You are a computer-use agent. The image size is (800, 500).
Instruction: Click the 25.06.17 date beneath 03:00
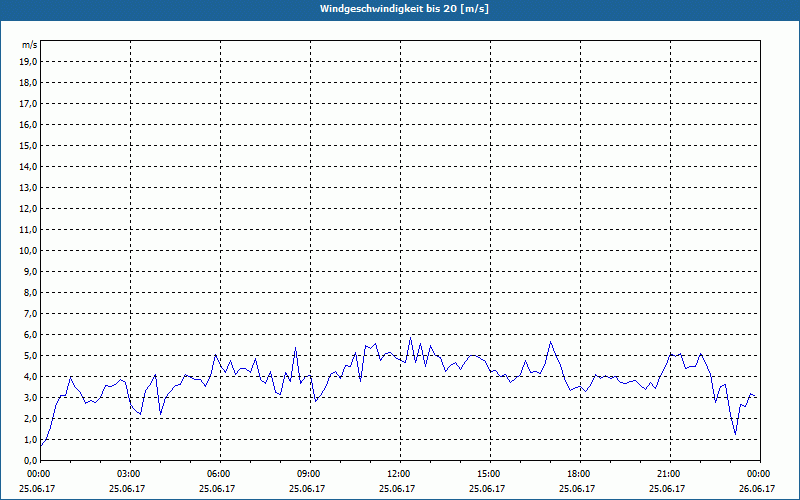(127, 489)
